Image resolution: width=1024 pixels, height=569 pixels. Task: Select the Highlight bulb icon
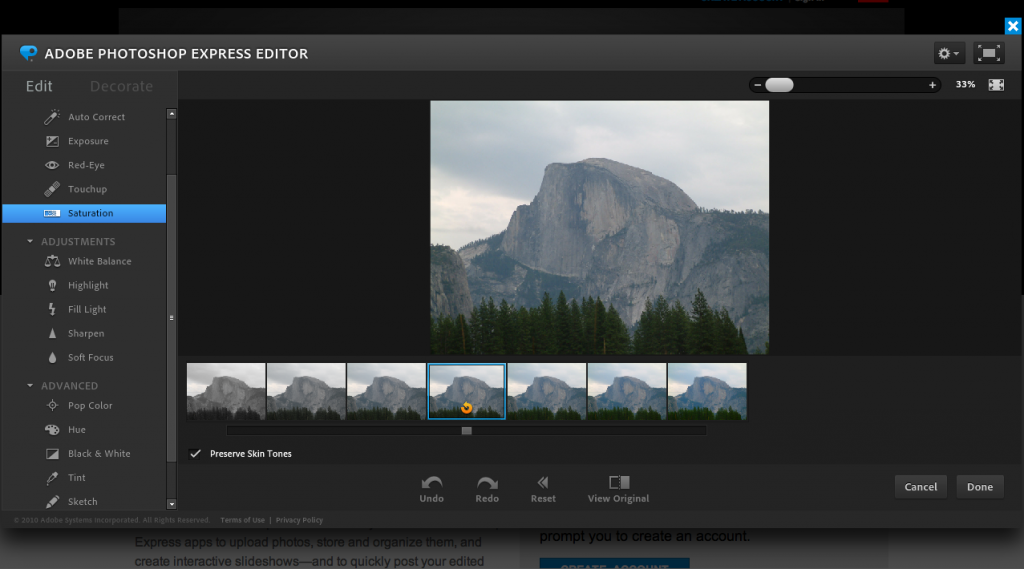[x=52, y=285]
